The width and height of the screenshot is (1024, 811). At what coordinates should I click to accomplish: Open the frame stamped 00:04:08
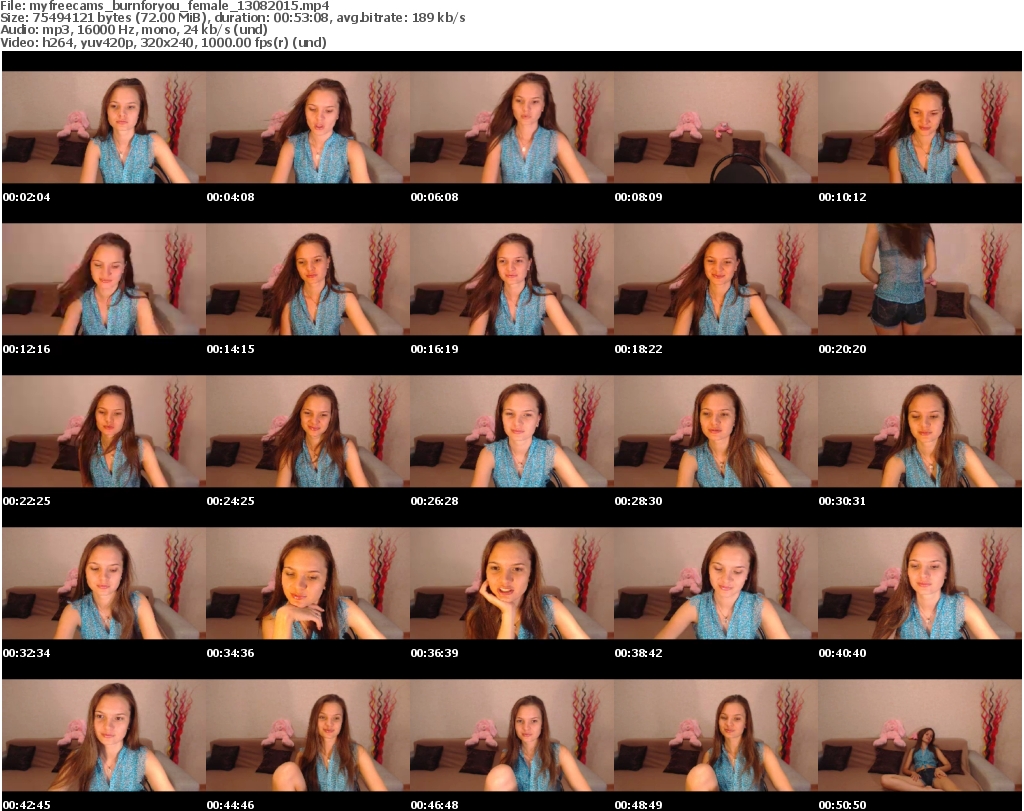click(308, 127)
